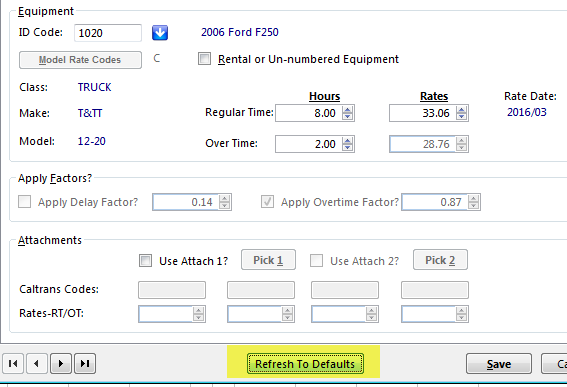Increase fourth Rates-RT/OT spinner
567x387 pixels.
461,310
